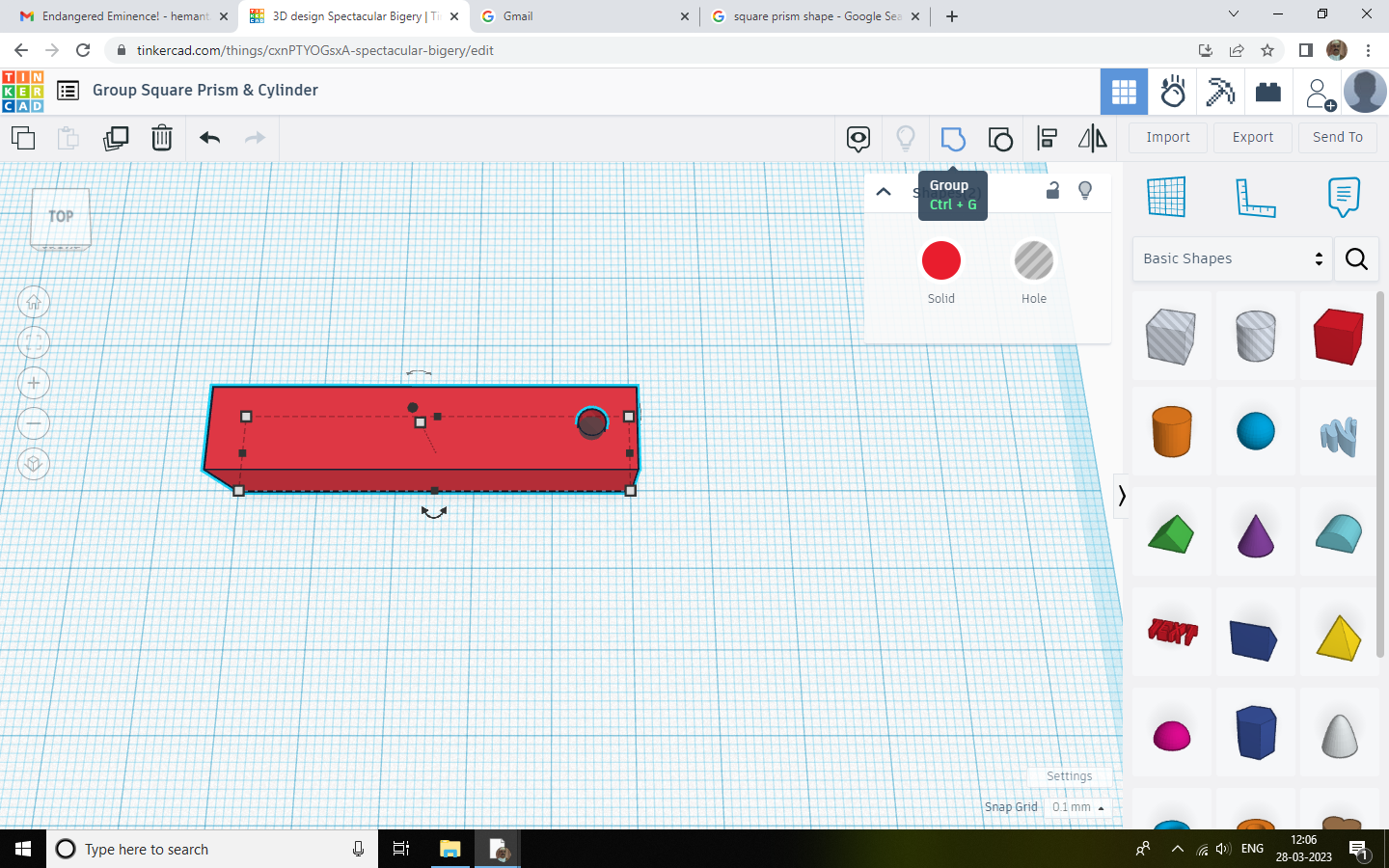
Task: Click the Undo arrow
Action: (x=208, y=138)
